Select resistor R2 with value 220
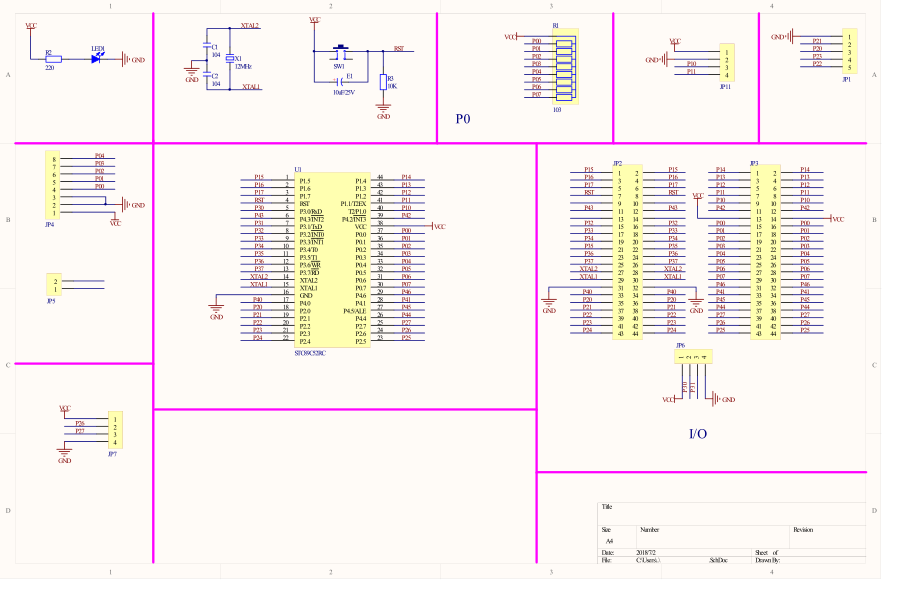The image size is (905, 602). pyautogui.click(x=53, y=59)
